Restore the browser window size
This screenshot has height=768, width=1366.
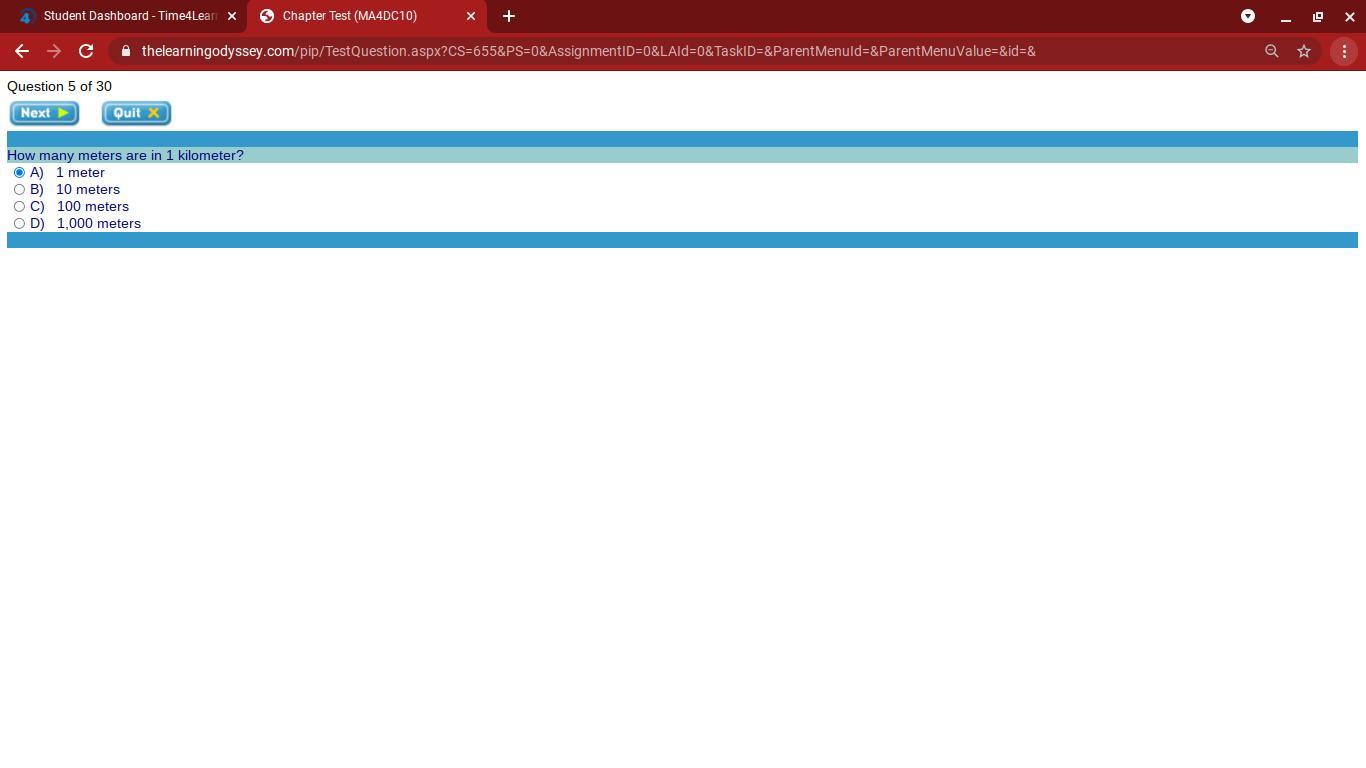pos(1318,17)
